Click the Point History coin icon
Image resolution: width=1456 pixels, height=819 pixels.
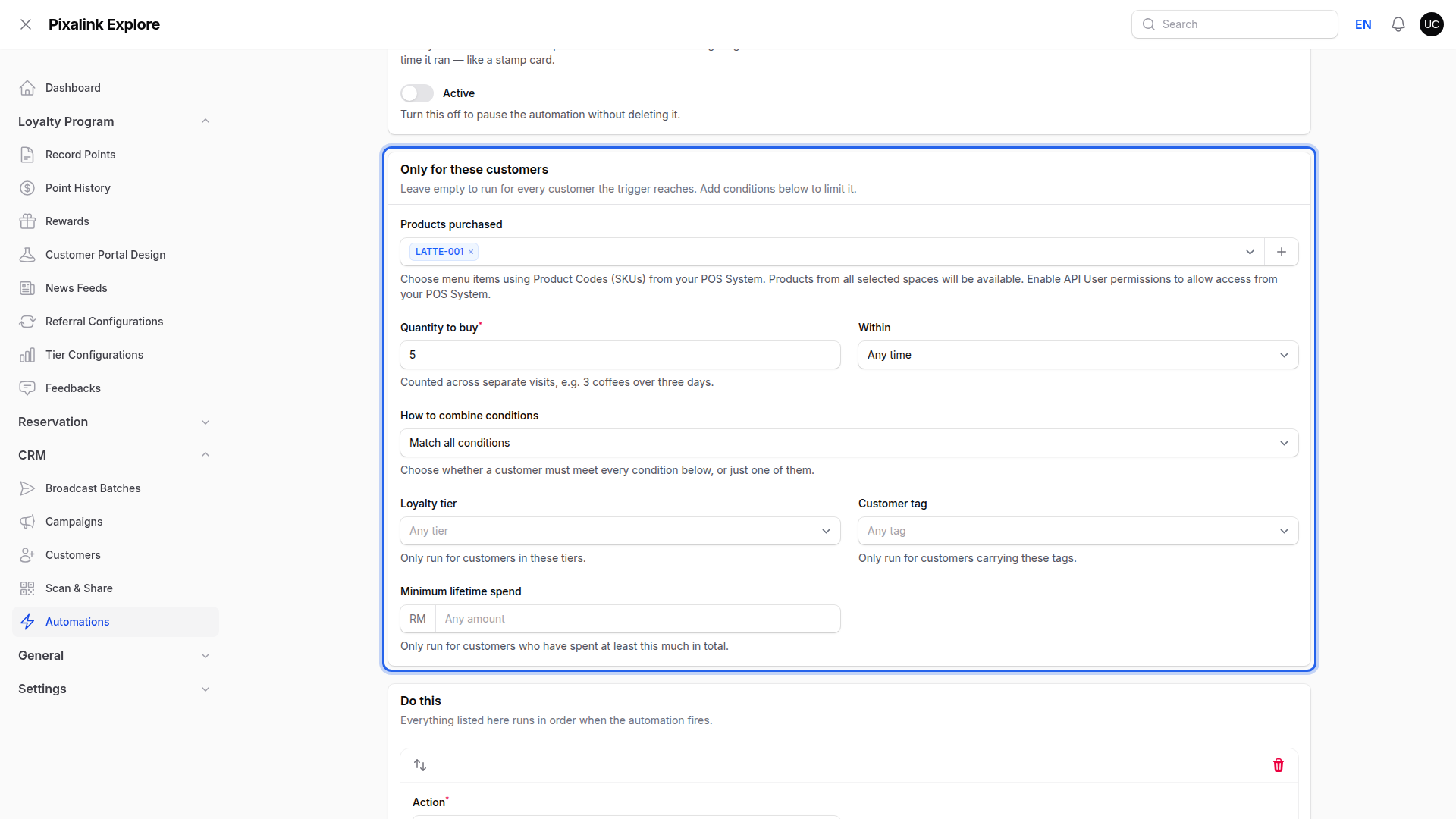tap(27, 188)
